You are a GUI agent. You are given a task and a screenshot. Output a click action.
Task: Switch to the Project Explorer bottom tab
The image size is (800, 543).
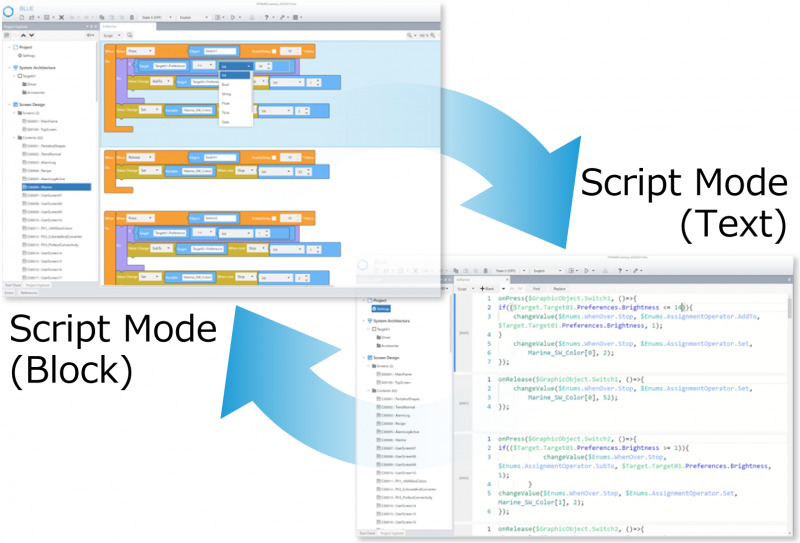[x=39, y=284]
